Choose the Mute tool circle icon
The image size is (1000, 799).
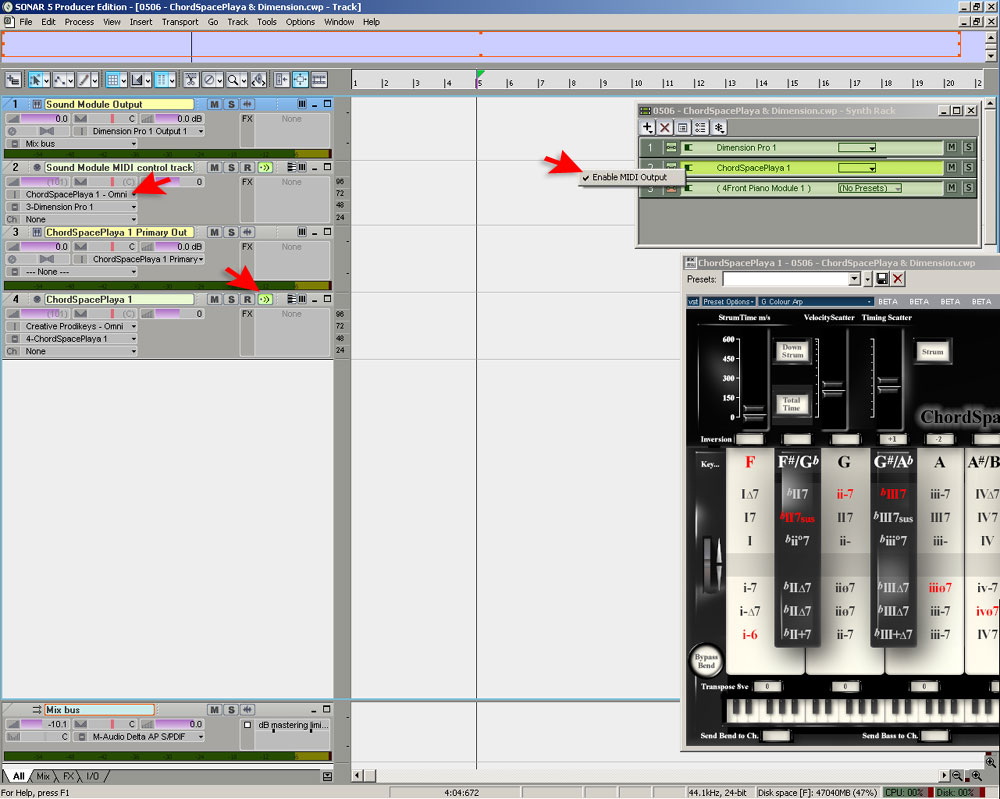click(x=209, y=80)
